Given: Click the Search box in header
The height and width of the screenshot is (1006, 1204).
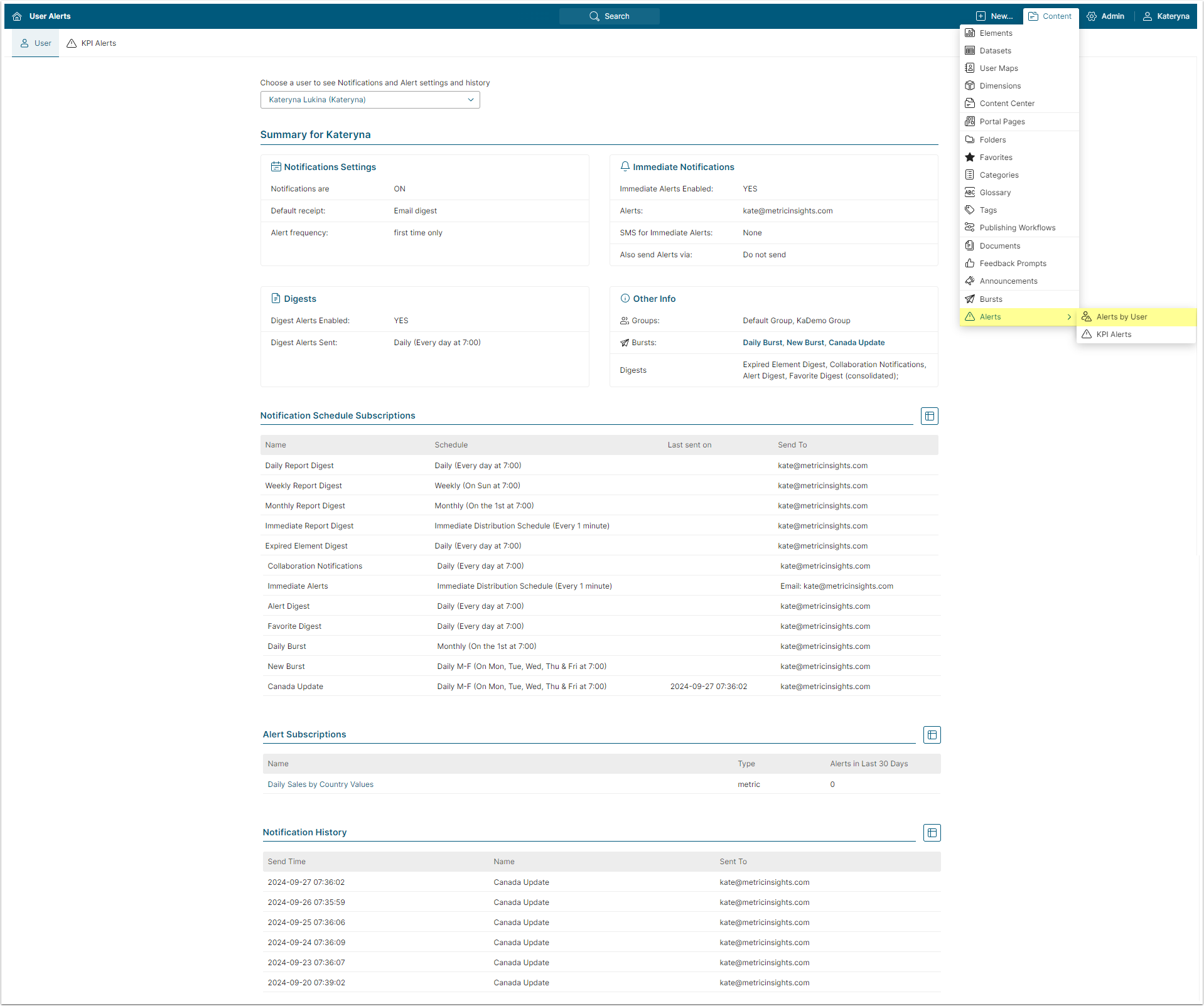Looking at the screenshot, I should tap(609, 16).
